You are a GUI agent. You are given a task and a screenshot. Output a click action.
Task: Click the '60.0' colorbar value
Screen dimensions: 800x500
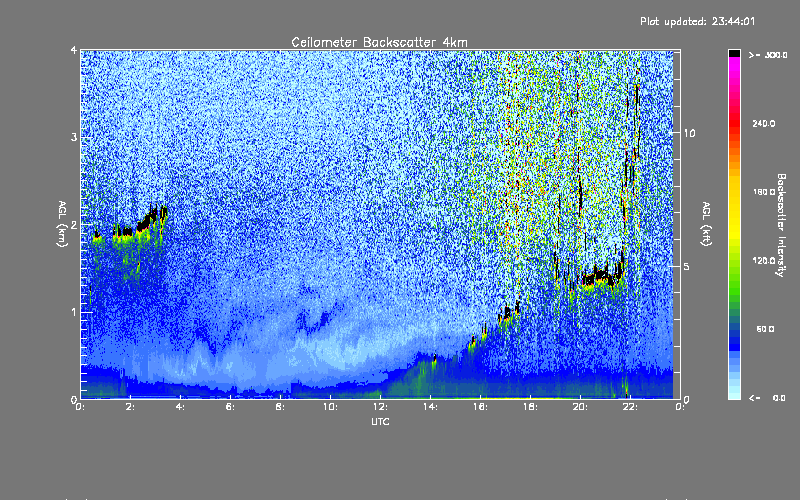(765, 329)
